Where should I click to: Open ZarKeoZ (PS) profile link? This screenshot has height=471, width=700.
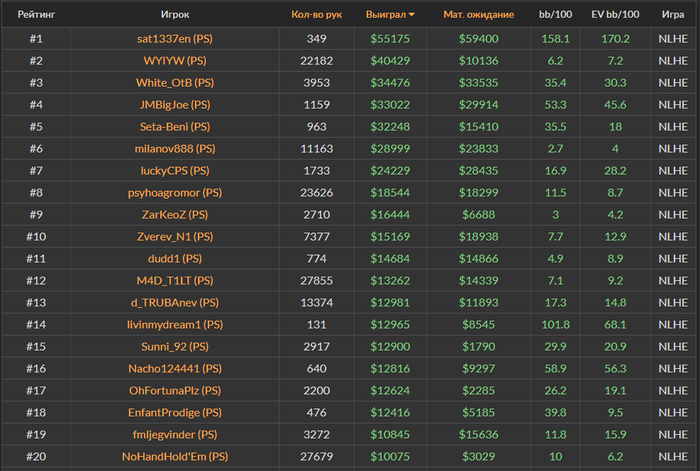(175, 215)
